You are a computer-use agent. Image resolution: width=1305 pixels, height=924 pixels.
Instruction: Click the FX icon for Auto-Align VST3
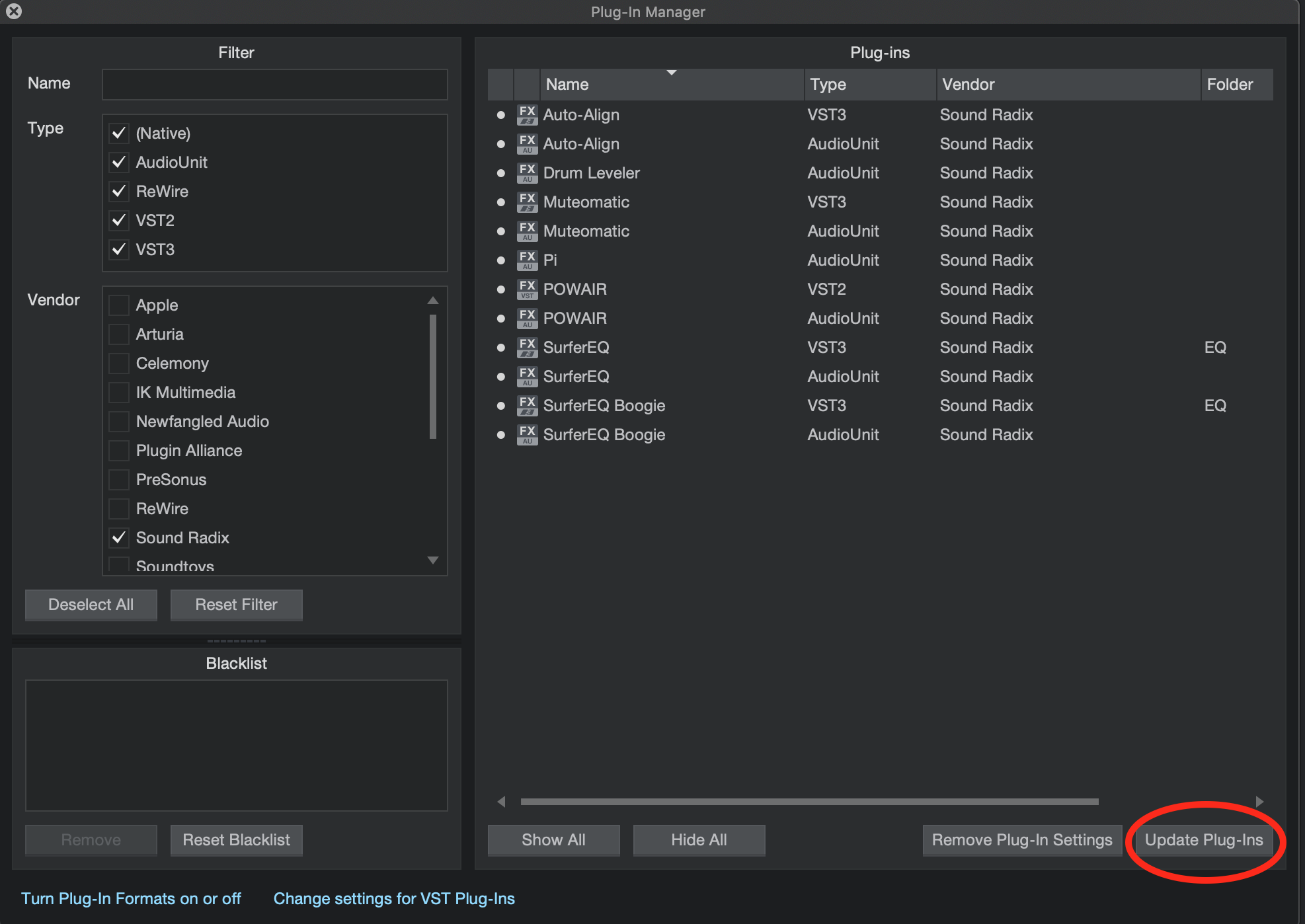click(x=527, y=115)
